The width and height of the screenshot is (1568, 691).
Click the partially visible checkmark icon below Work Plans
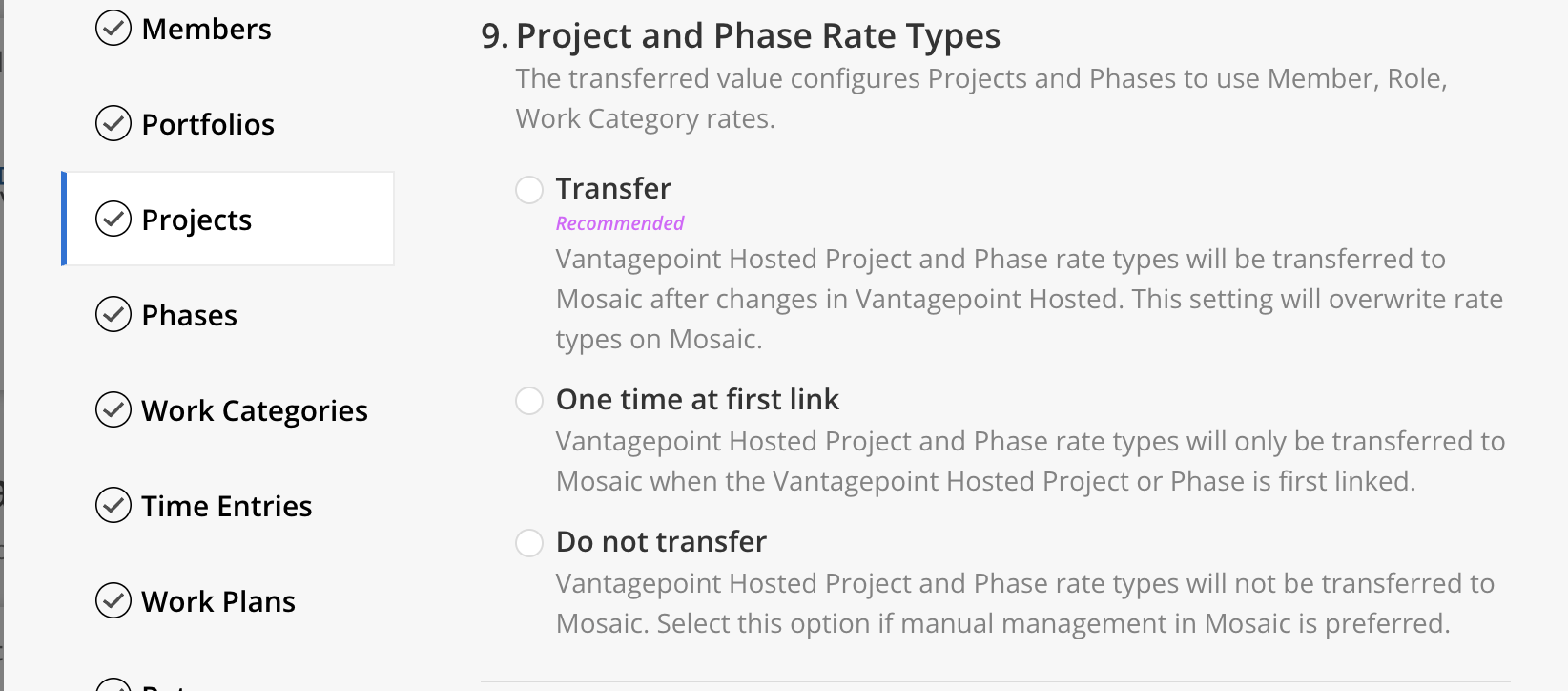tap(113, 684)
